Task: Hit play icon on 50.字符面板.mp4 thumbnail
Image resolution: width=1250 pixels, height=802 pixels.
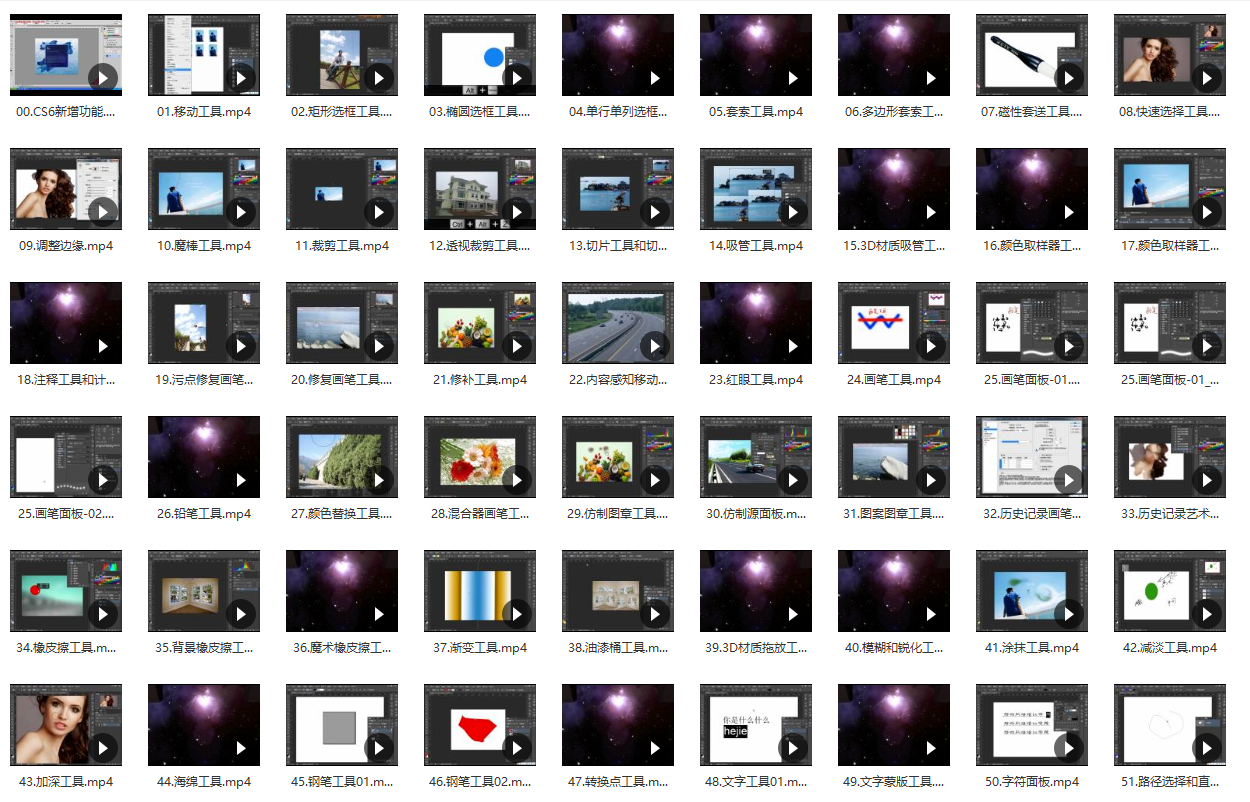Action: (1069, 748)
